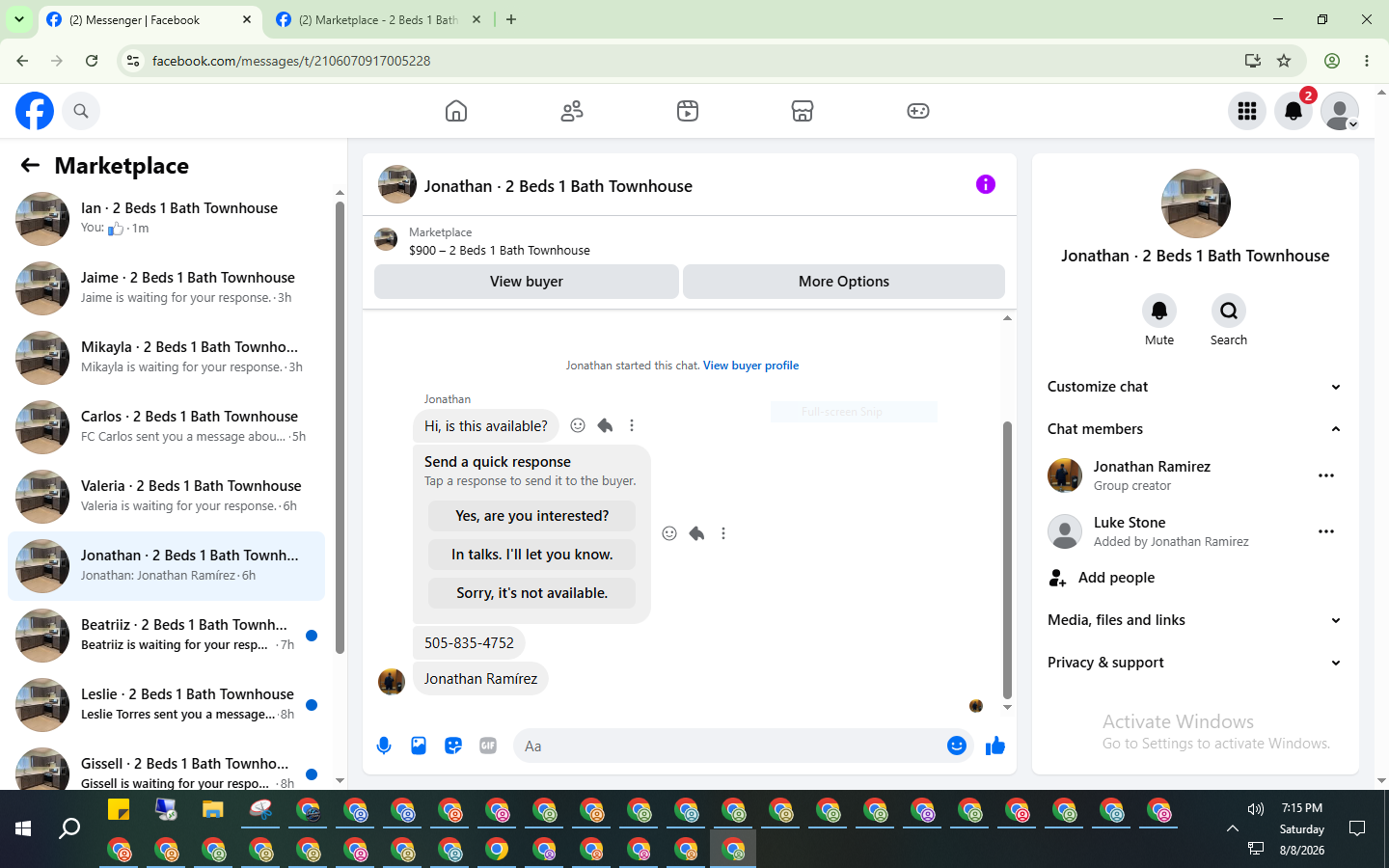
Task: Open the account profile avatar menu
Action: [1340, 111]
